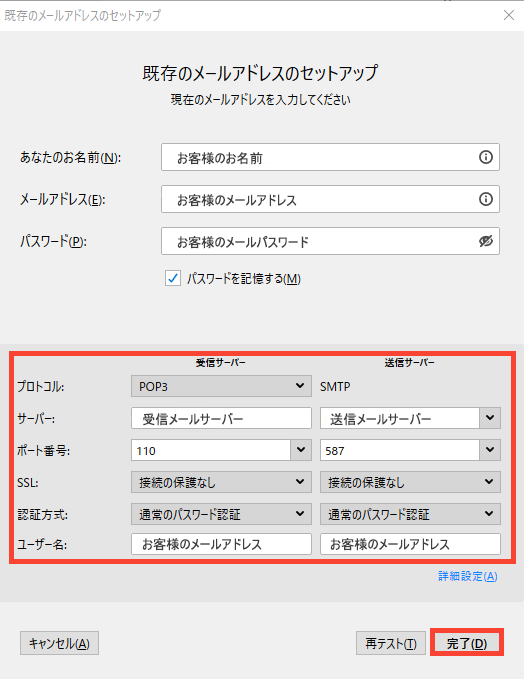Open the 詳細設定 link
This screenshot has height=679, width=524.
pyautogui.click(x=468, y=576)
